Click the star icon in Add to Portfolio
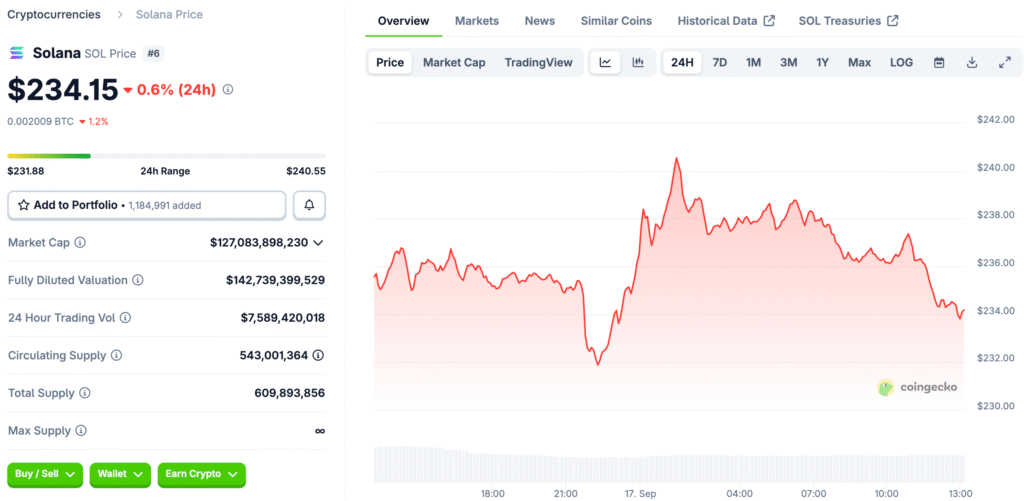 [x=24, y=205]
